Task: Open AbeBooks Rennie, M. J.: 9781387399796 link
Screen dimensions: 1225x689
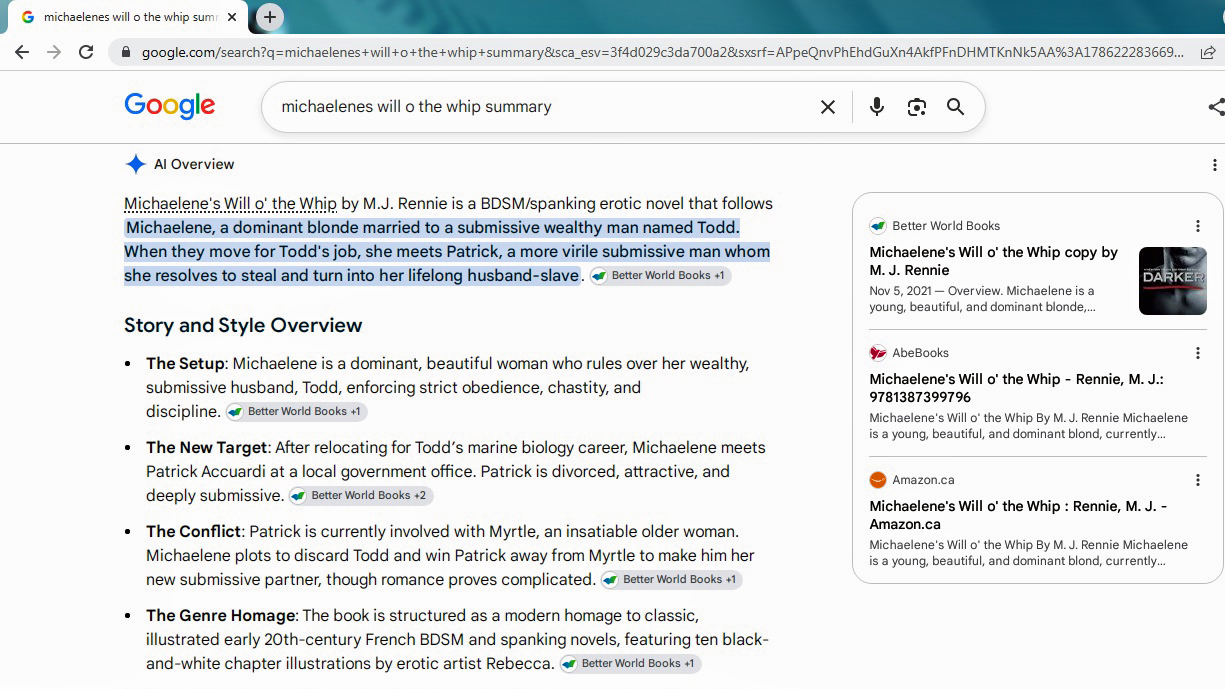Action: click(x=1016, y=388)
